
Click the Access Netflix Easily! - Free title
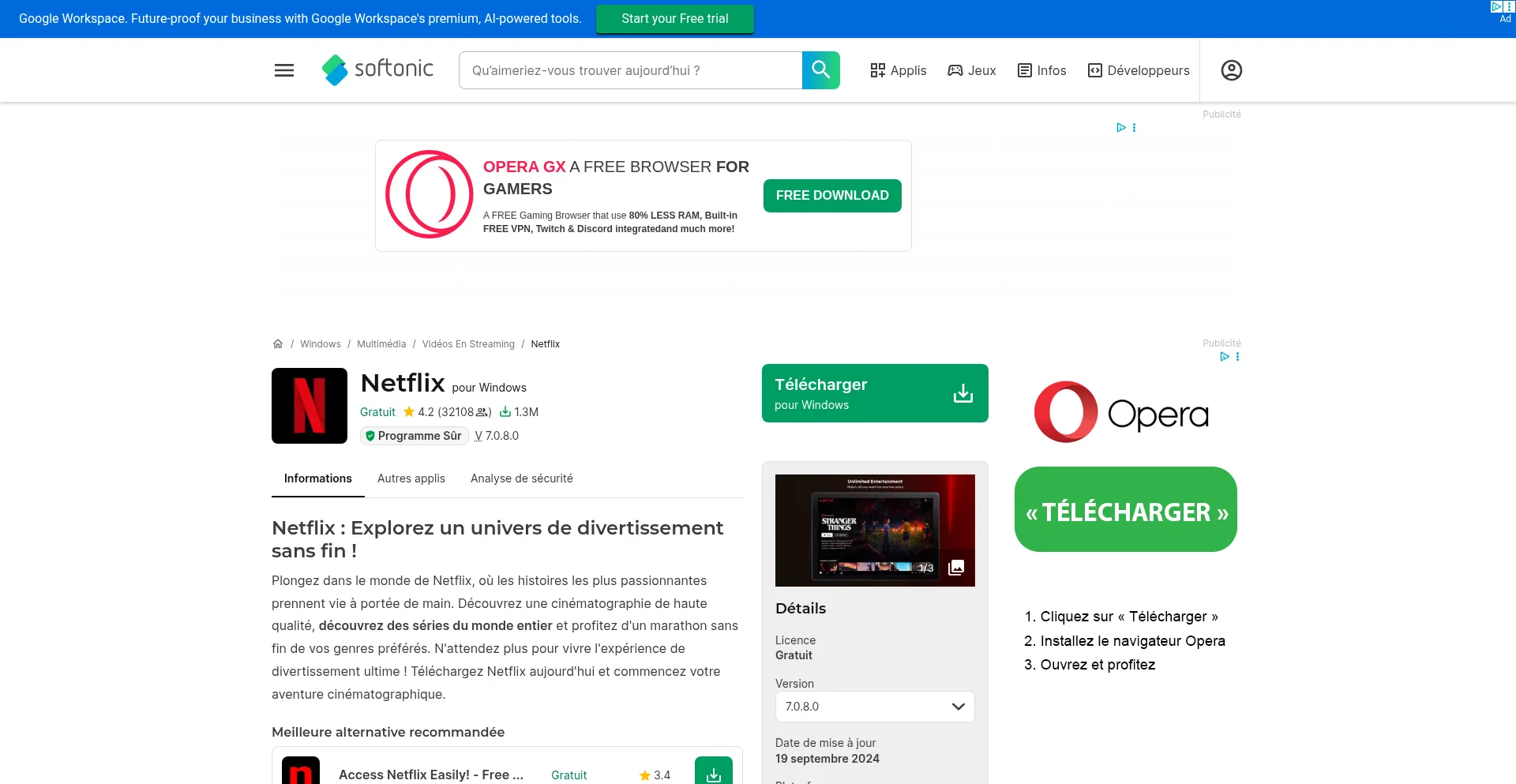coord(431,775)
